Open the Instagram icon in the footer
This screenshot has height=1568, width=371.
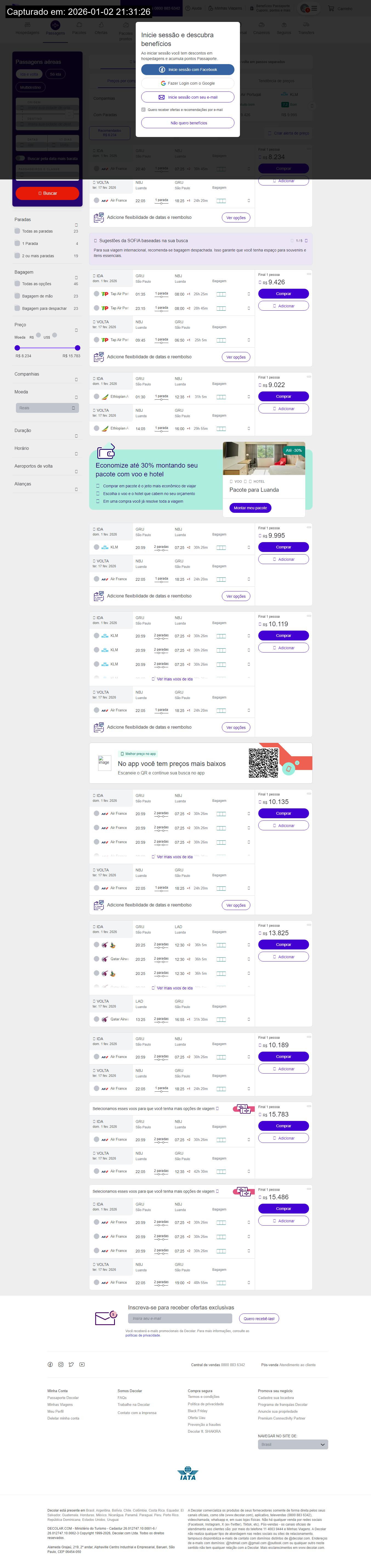tap(61, 1364)
